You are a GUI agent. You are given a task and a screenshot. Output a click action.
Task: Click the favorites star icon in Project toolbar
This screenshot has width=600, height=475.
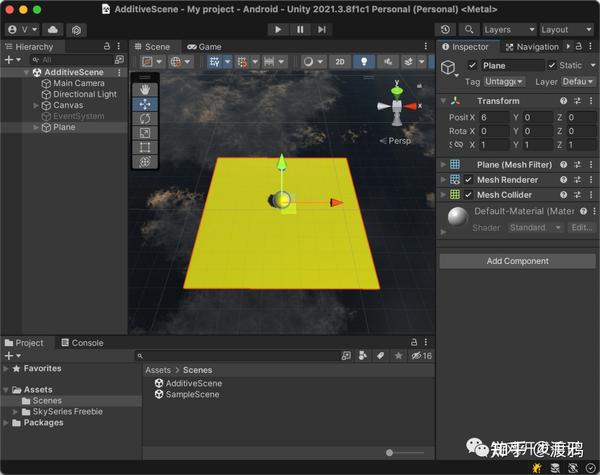coord(398,356)
